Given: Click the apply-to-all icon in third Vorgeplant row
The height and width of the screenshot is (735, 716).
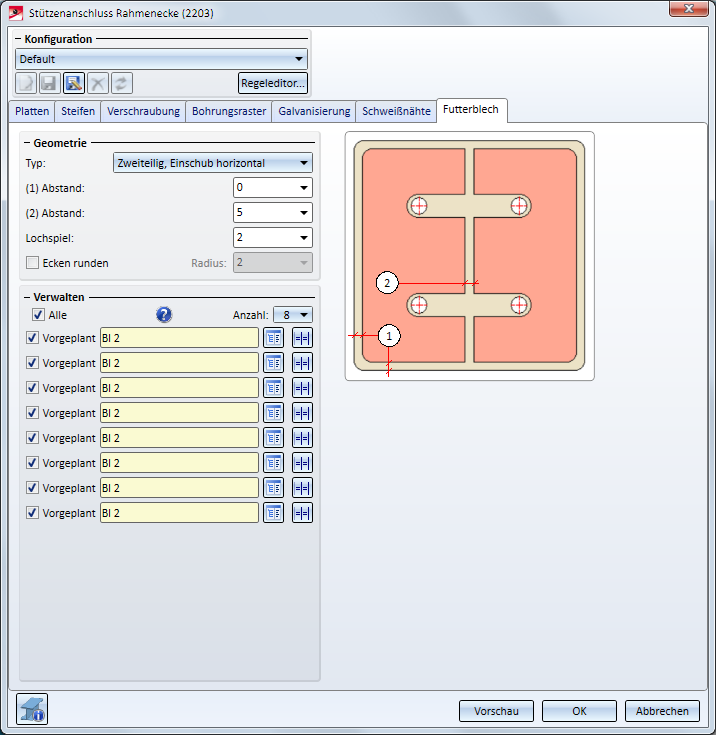Looking at the screenshot, I should 302,388.
